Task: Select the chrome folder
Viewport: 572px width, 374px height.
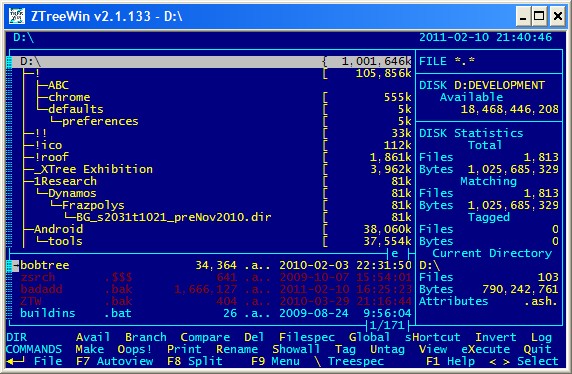Action: [69, 97]
